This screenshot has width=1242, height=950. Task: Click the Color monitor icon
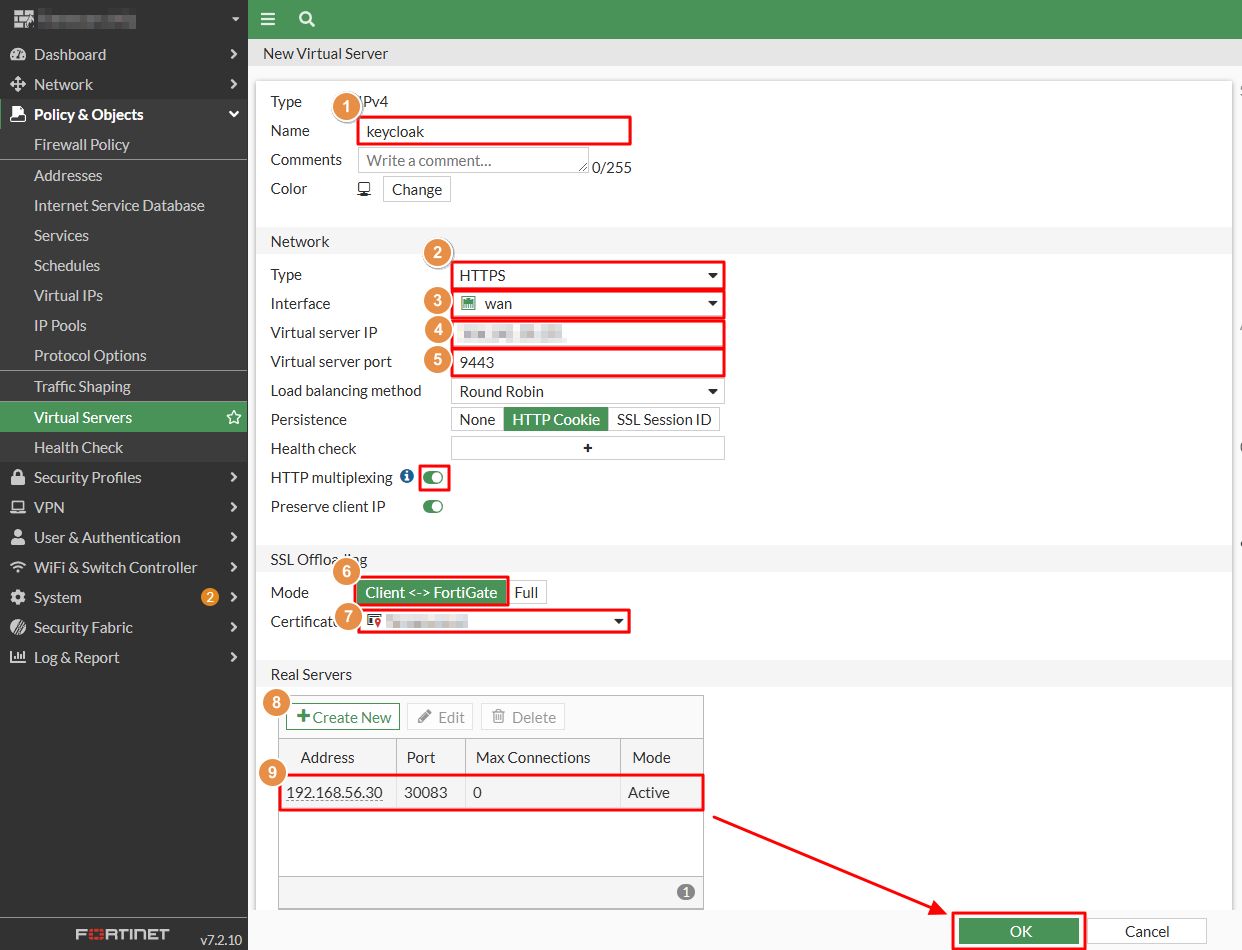[365, 189]
